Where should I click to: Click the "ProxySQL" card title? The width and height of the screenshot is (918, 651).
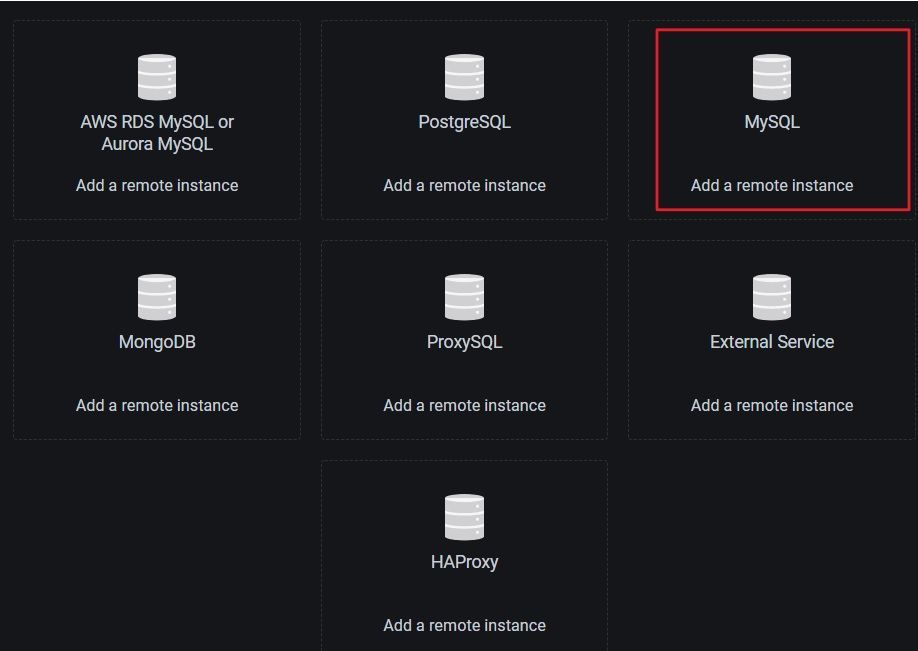click(x=464, y=342)
